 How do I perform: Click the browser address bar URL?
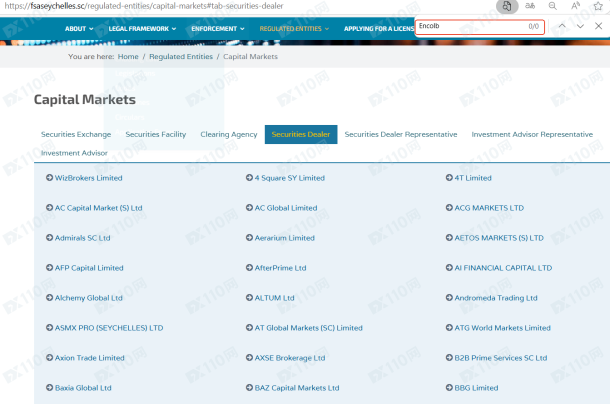click(x=144, y=6)
